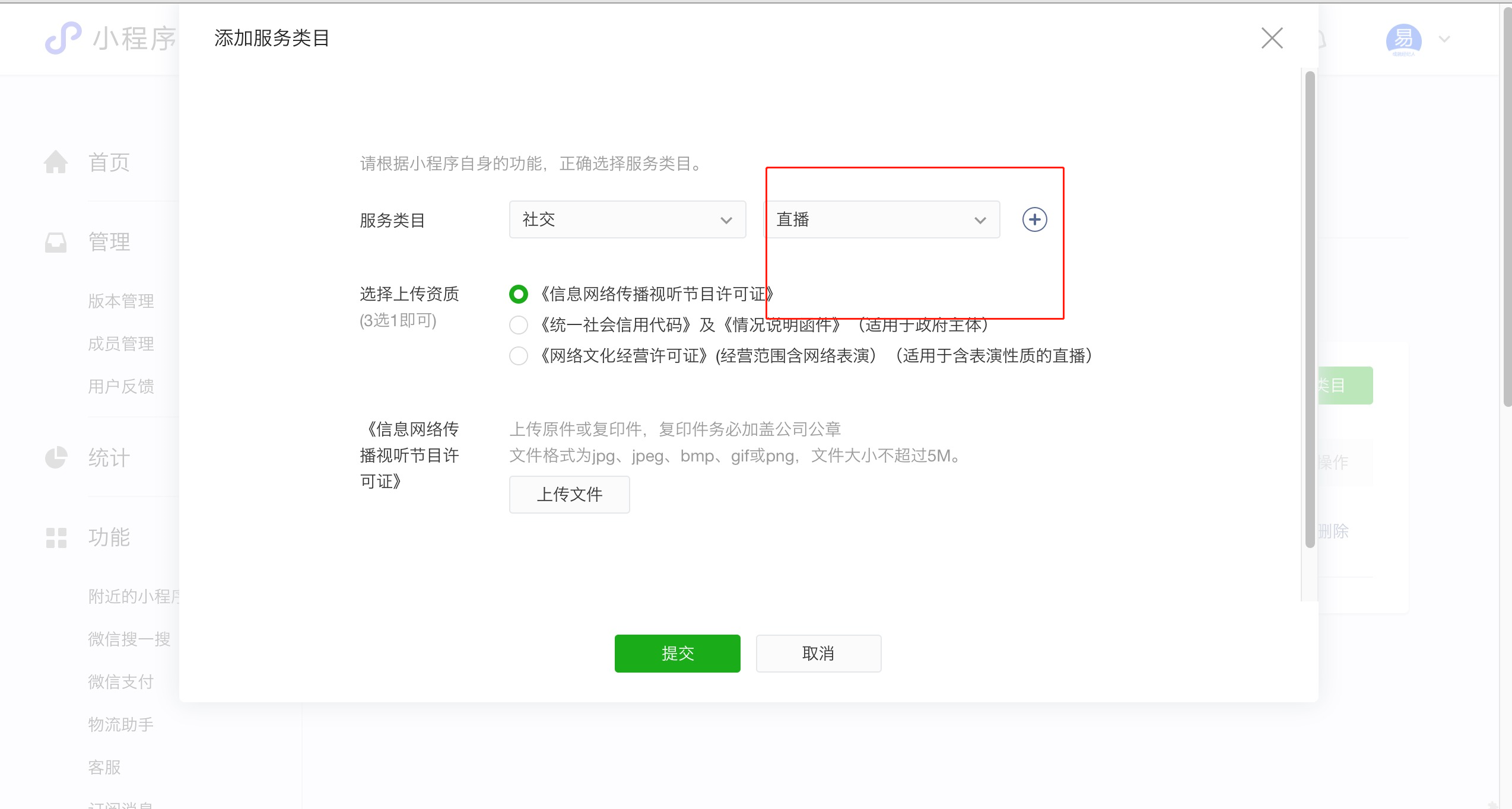This screenshot has height=809, width=1512.
Task: Open 版本管理 in sidebar menu
Action: (121, 301)
